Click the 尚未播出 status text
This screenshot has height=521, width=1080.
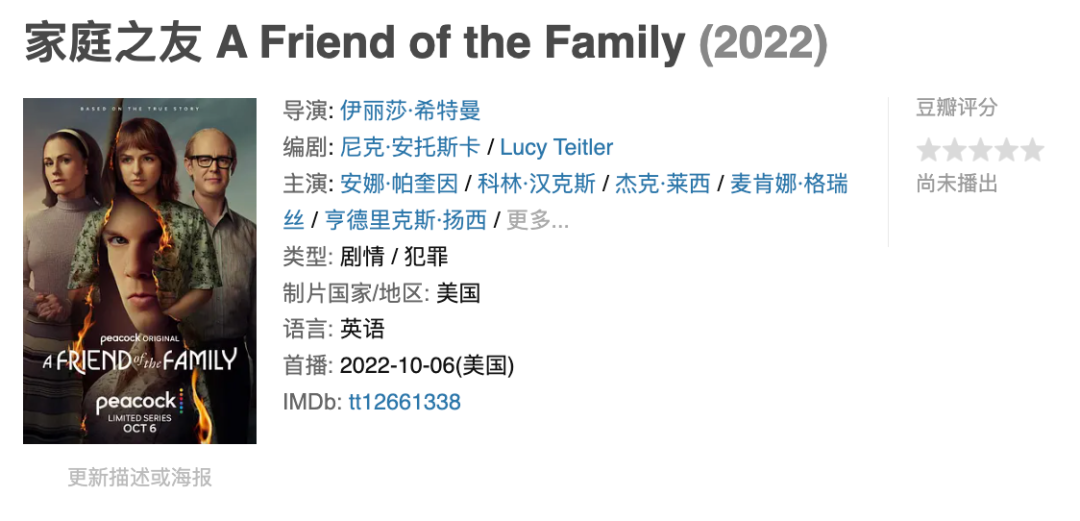957,184
